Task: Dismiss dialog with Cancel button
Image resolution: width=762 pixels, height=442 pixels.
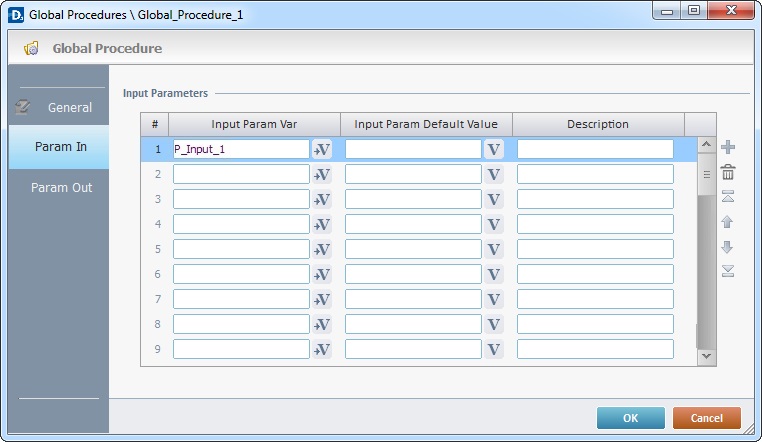Action: click(707, 418)
